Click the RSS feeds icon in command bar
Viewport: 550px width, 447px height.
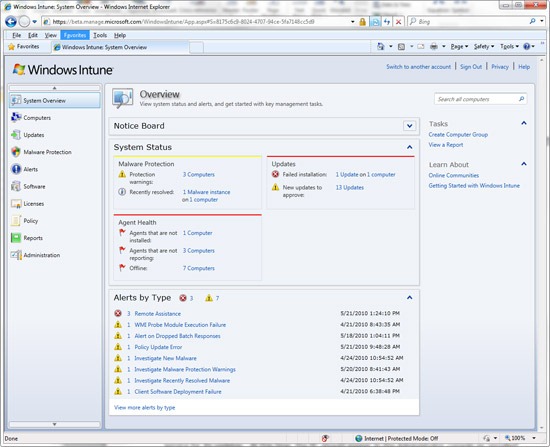(402, 46)
